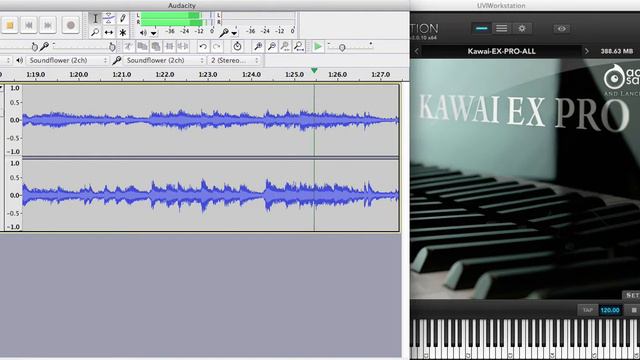Click the green playback level meter

click(x=176, y=19)
